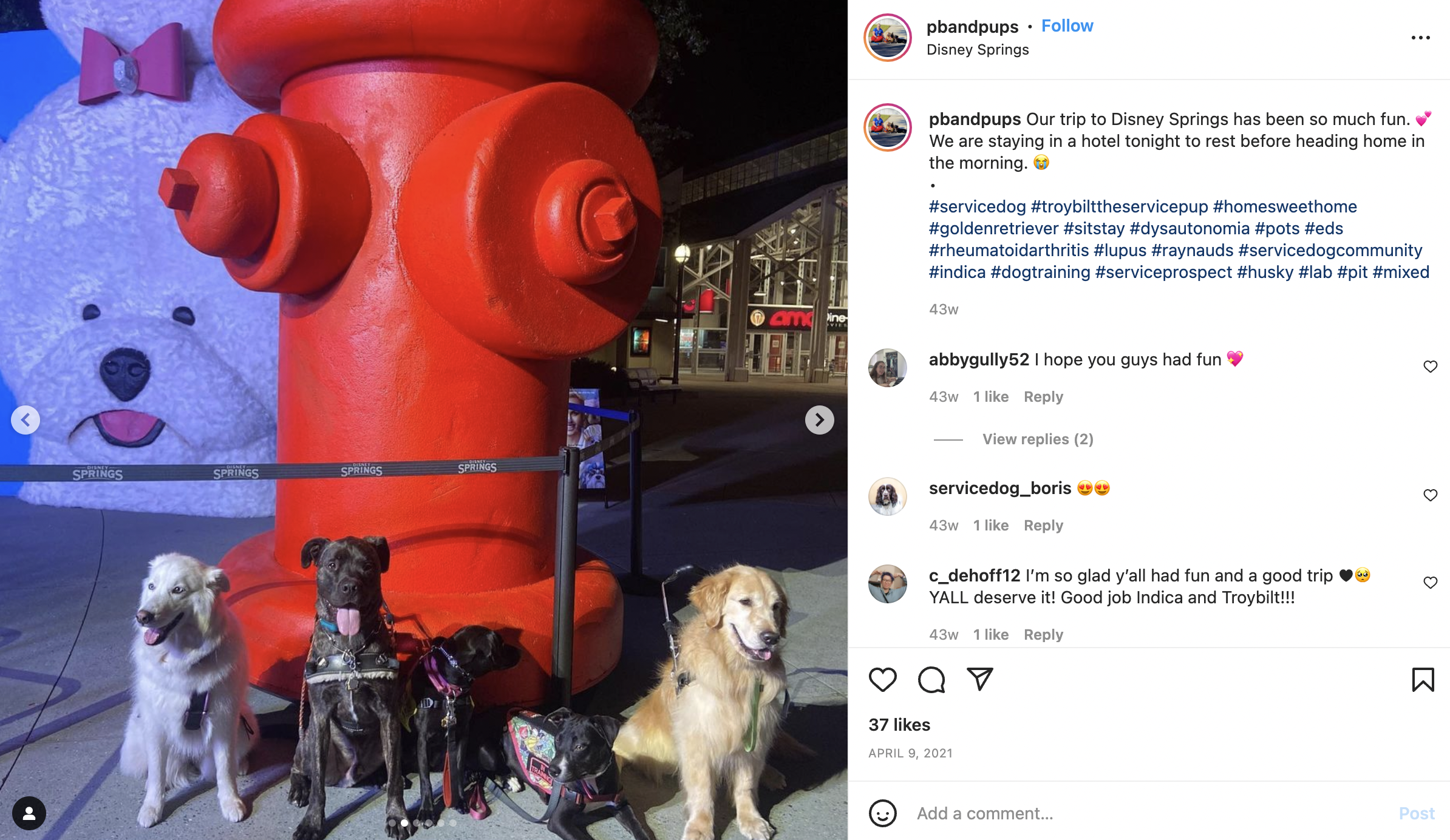Save the post with the bookmark icon
The height and width of the screenshot is (840, 1450).
1423,679
